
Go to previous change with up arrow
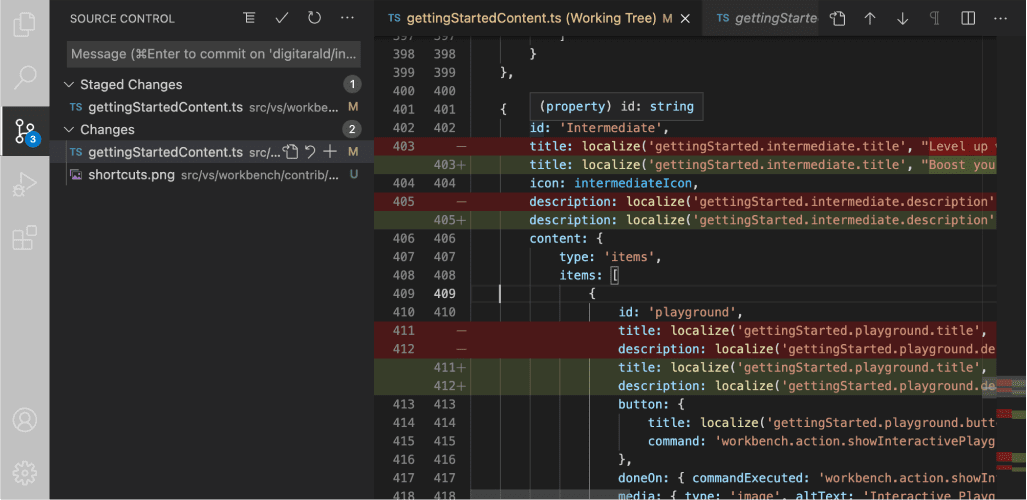(x=870, y=18)
